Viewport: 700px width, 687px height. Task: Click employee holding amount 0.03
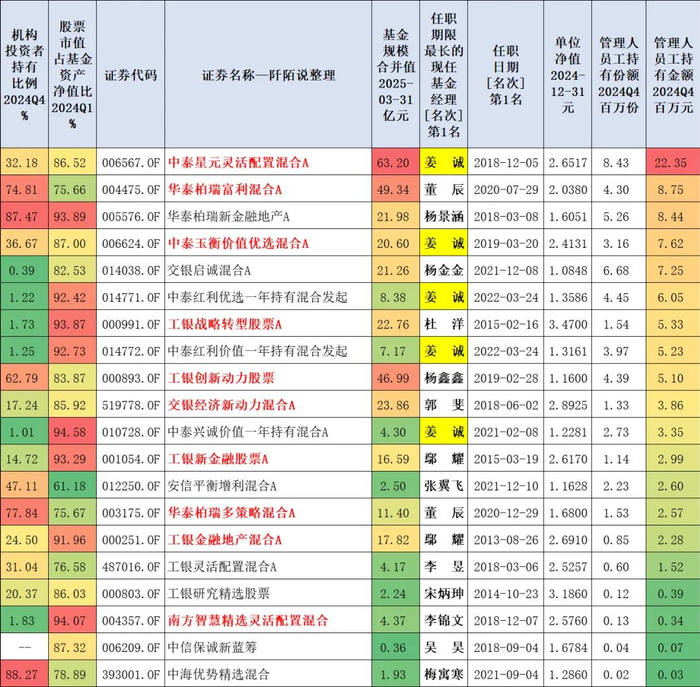[671, 675]
